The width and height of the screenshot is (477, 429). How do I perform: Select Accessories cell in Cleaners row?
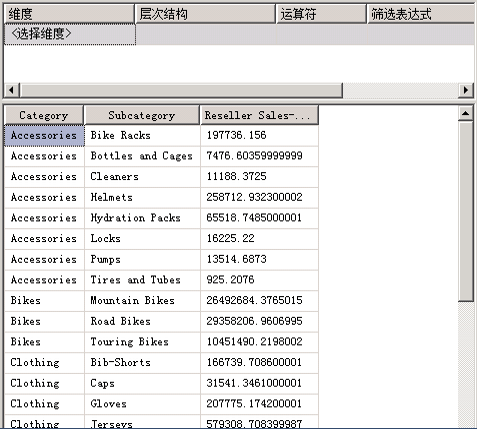(x=44, y=177)
